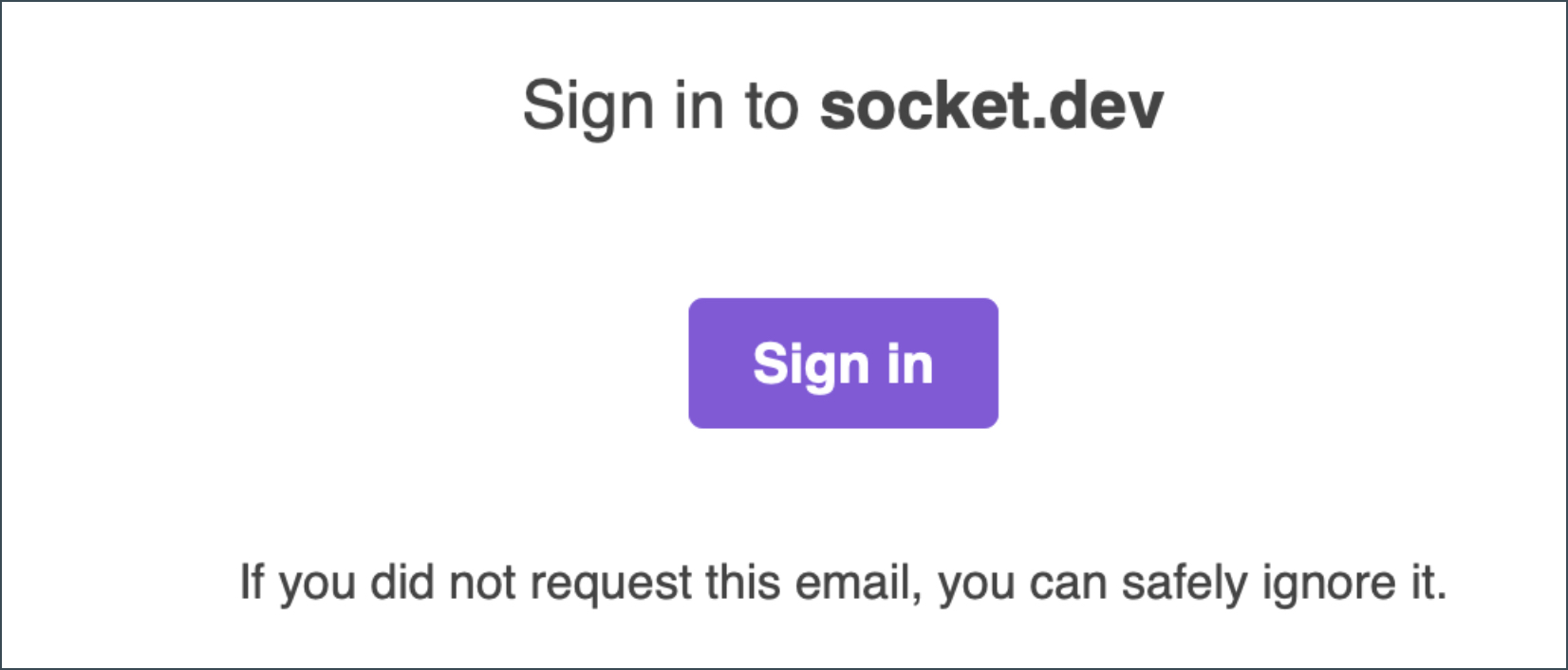Click the word "you" after "If"

[317, 584]
